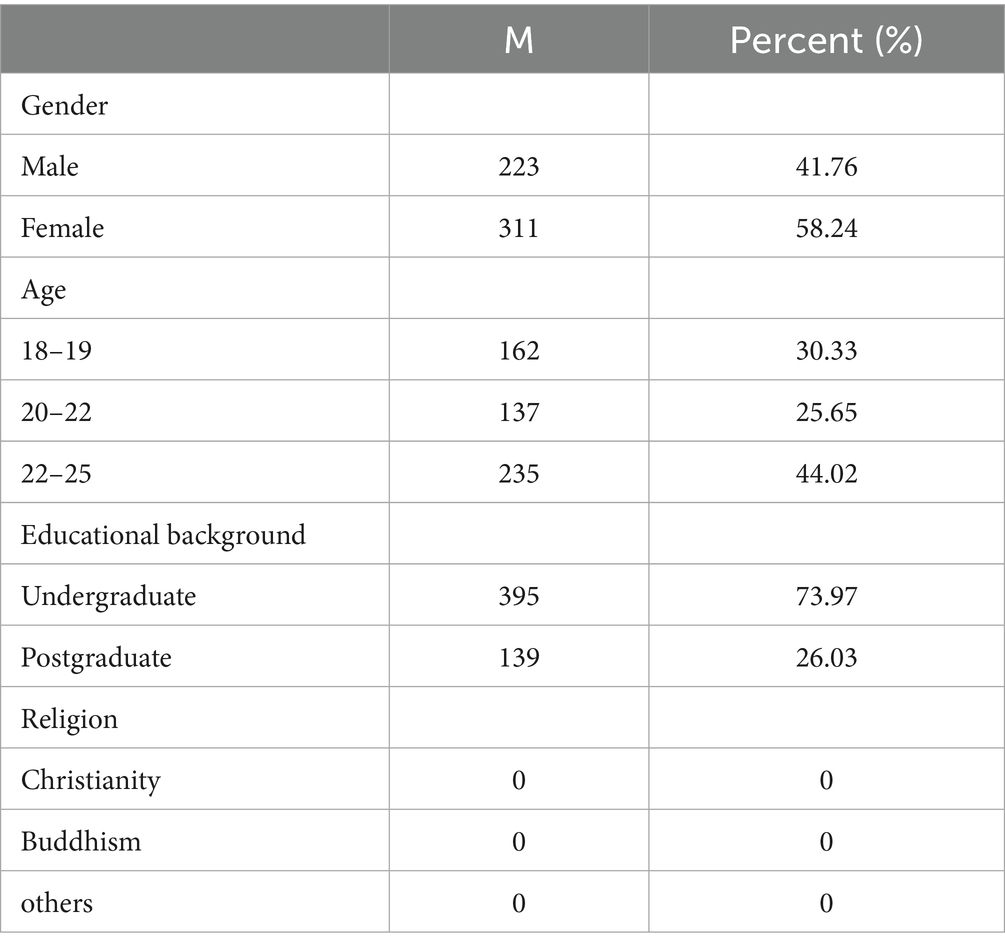Select the "18–19" age group label
The image size is (1005, 950).
coord(56,352)
